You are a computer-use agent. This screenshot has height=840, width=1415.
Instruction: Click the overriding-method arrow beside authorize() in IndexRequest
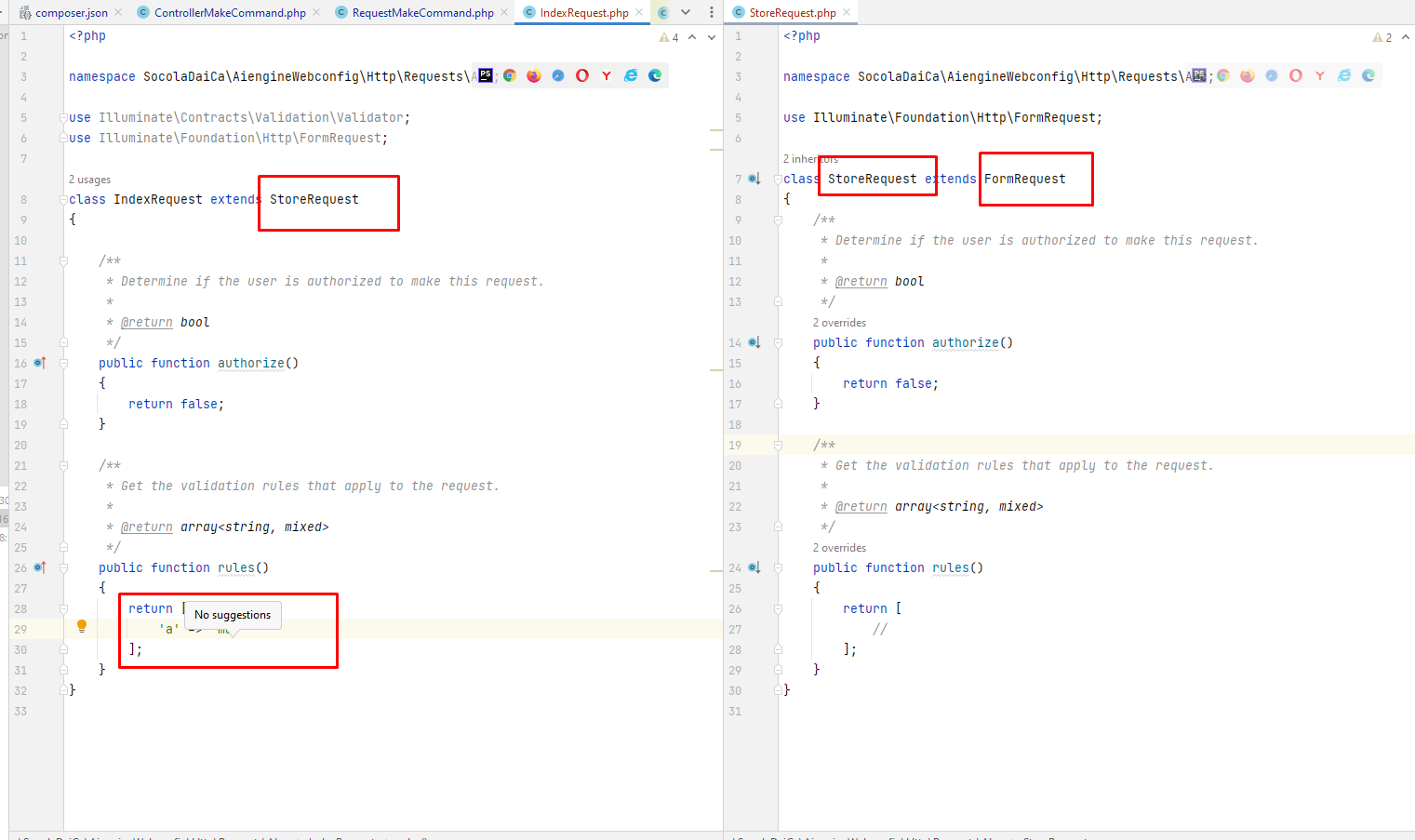coord(39,363)
